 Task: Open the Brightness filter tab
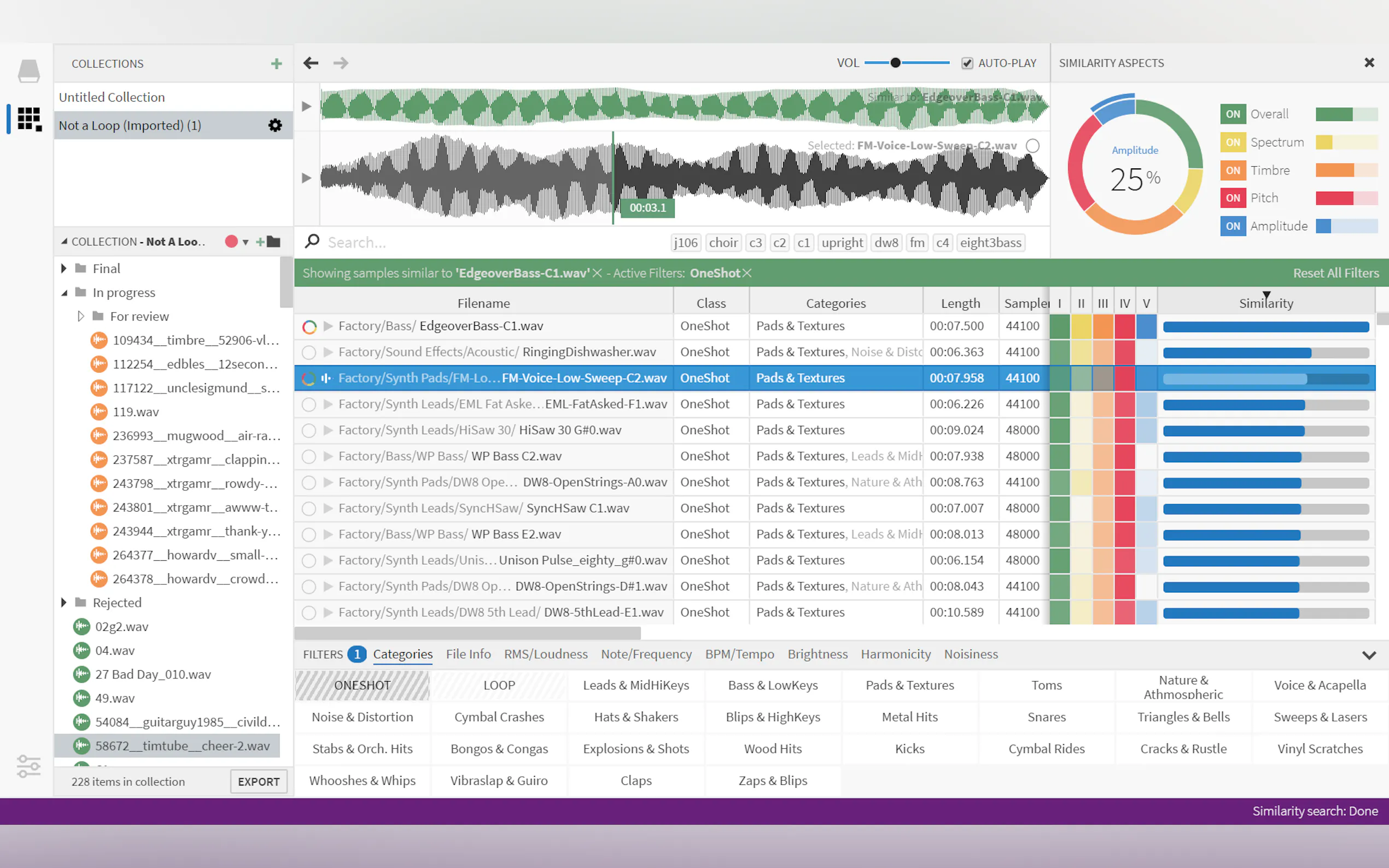(817, 654)
